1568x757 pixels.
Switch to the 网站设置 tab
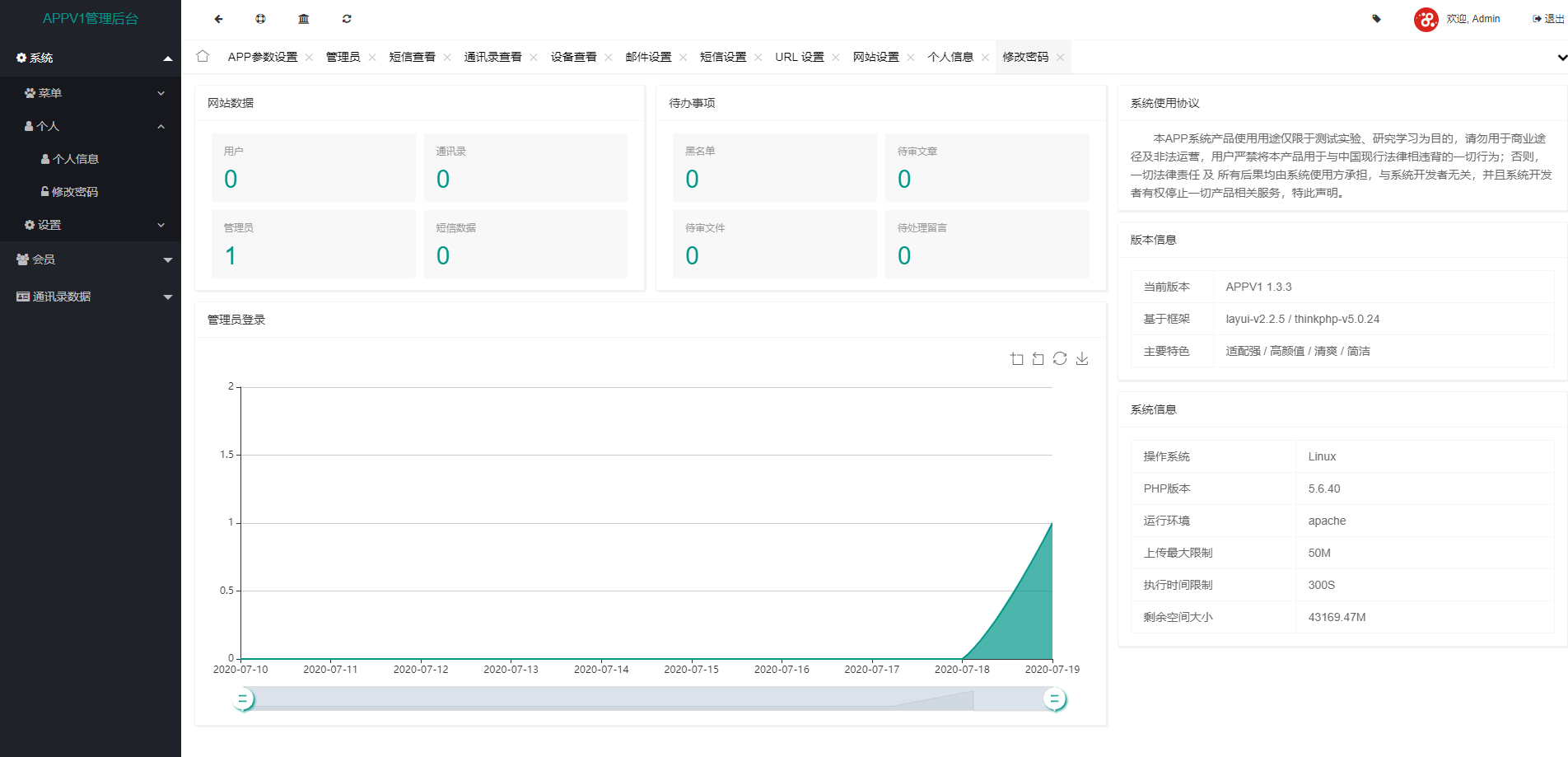click(x=876, y=57)
